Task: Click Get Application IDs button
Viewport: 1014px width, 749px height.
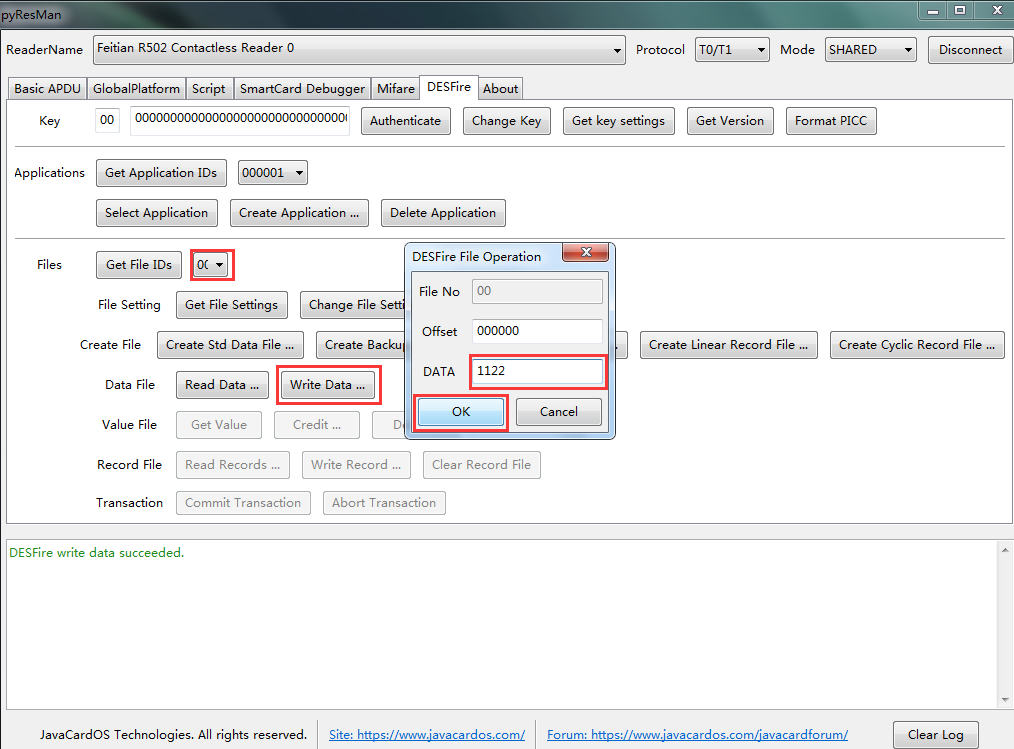Action: [161, 173]
